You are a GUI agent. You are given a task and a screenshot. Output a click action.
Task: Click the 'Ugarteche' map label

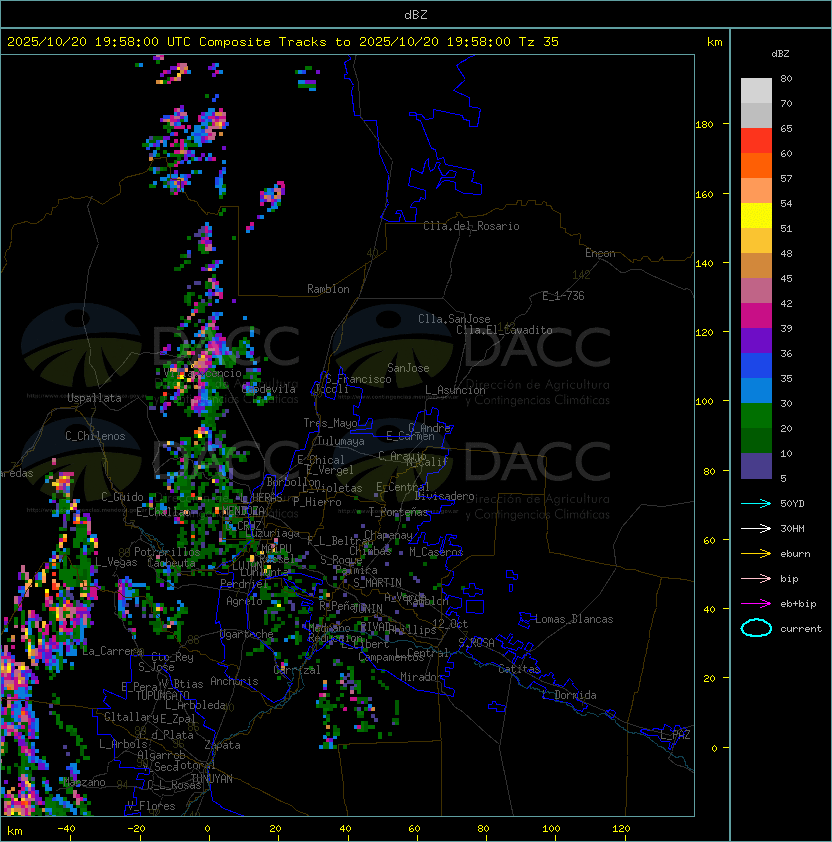pyautogui.click(x=247, y=634)
